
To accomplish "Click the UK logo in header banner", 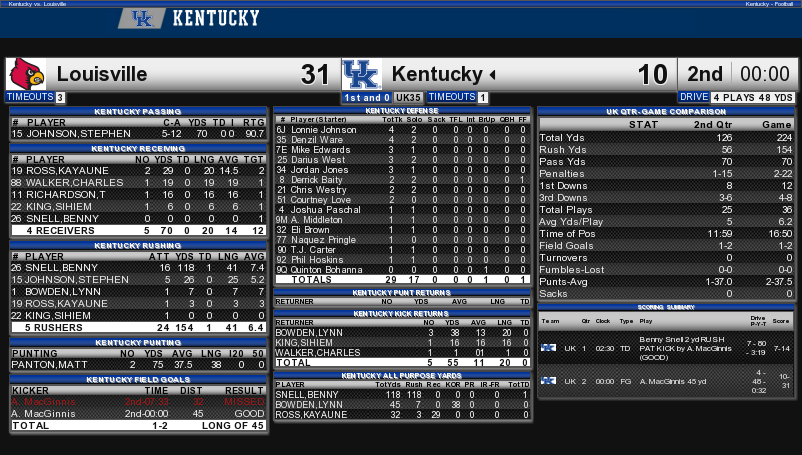I will [x=142, y=19].
